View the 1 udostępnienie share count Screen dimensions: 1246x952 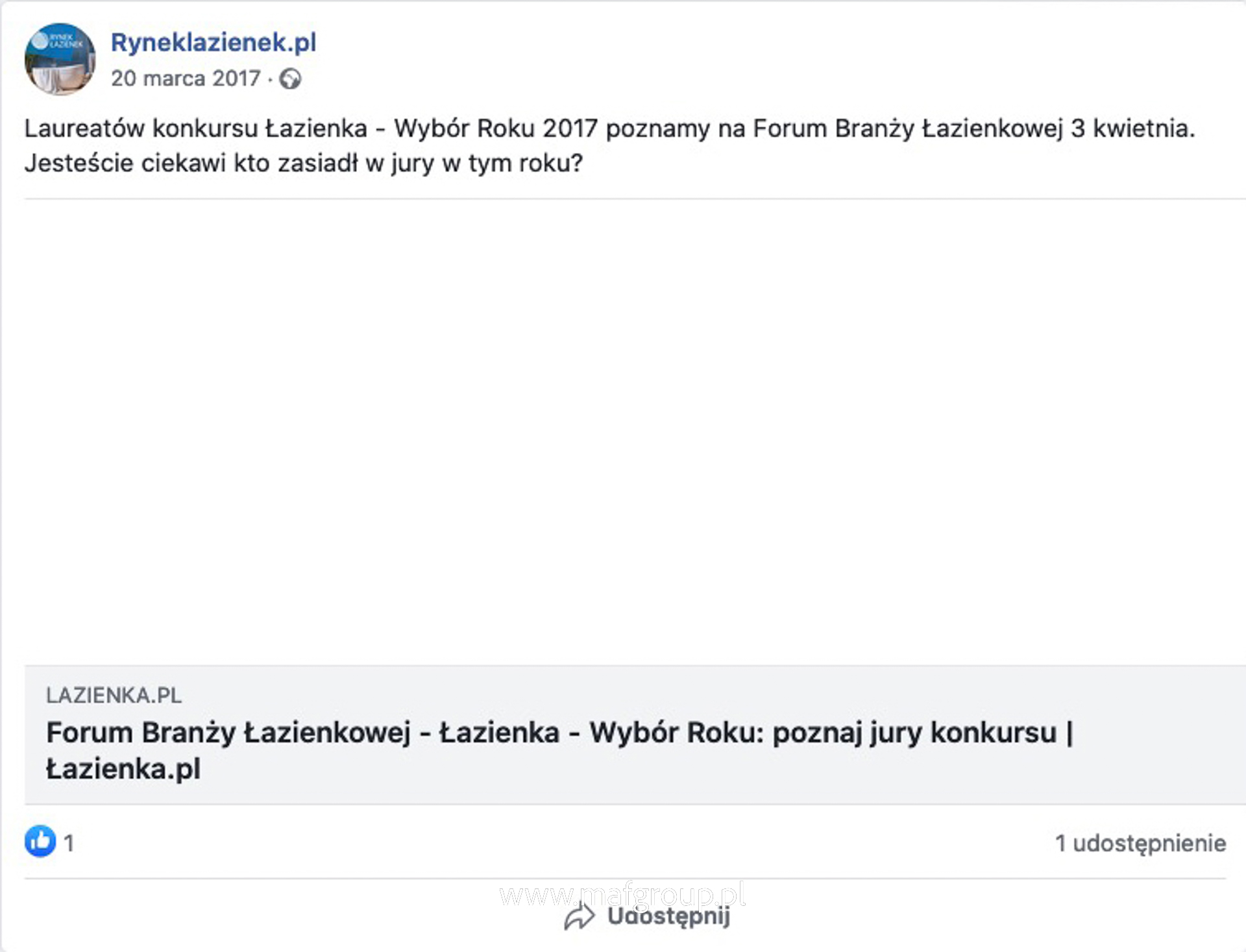(x=1140, y=844)
